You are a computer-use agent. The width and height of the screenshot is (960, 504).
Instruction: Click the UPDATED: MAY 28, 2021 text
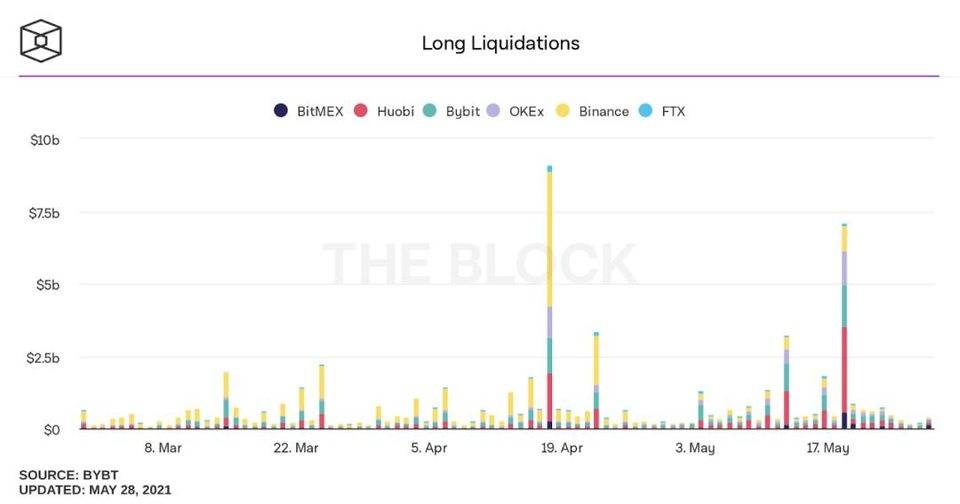click(x=95, y=490)
